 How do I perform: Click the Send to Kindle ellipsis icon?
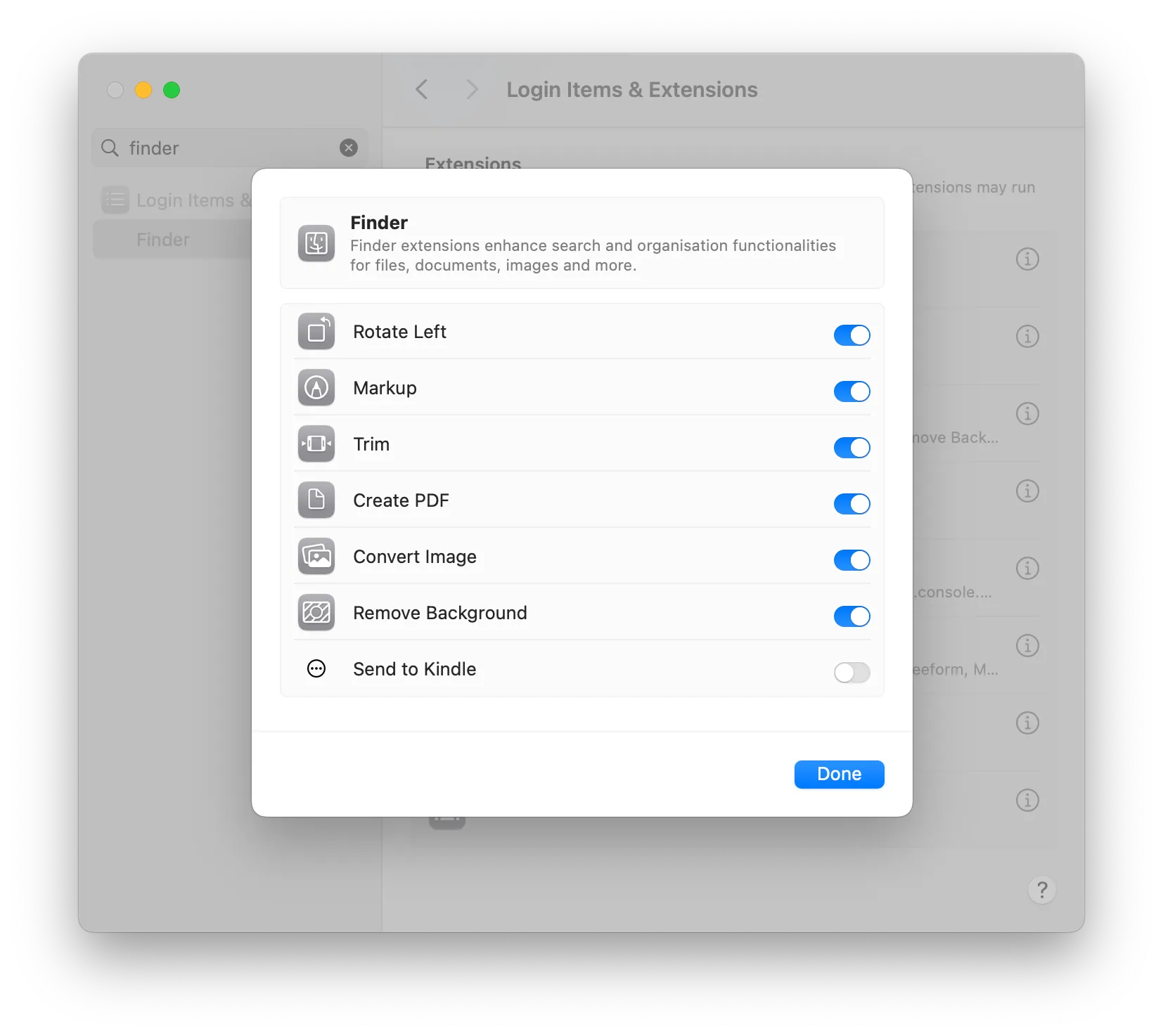316,668
